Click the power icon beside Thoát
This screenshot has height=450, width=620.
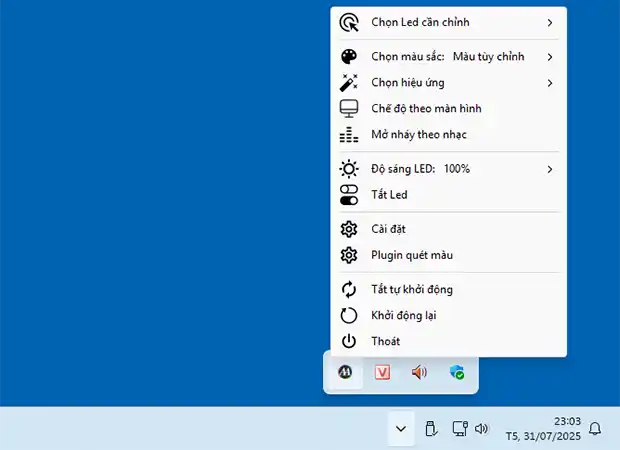349,341
